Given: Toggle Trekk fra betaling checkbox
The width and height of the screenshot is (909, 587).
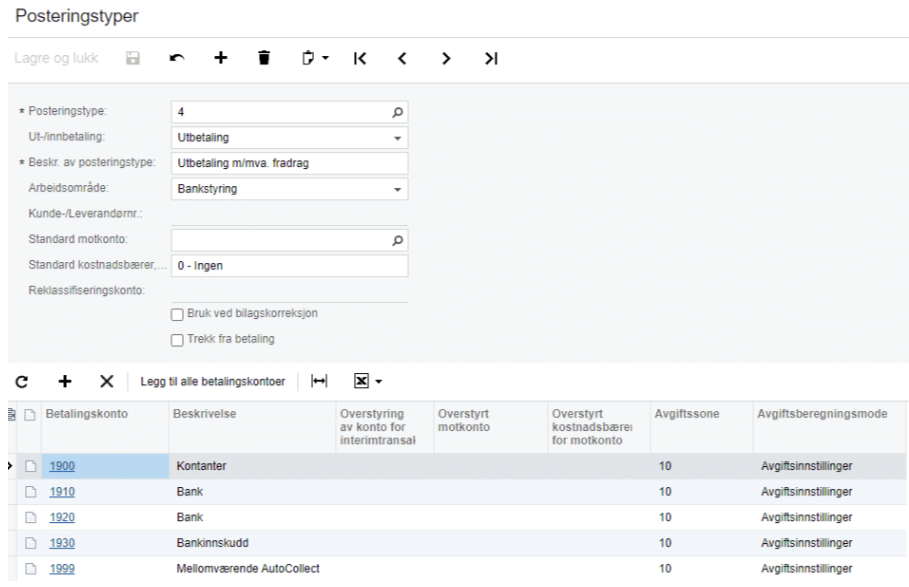Looking at the screenshot, I should pos(177,340).
